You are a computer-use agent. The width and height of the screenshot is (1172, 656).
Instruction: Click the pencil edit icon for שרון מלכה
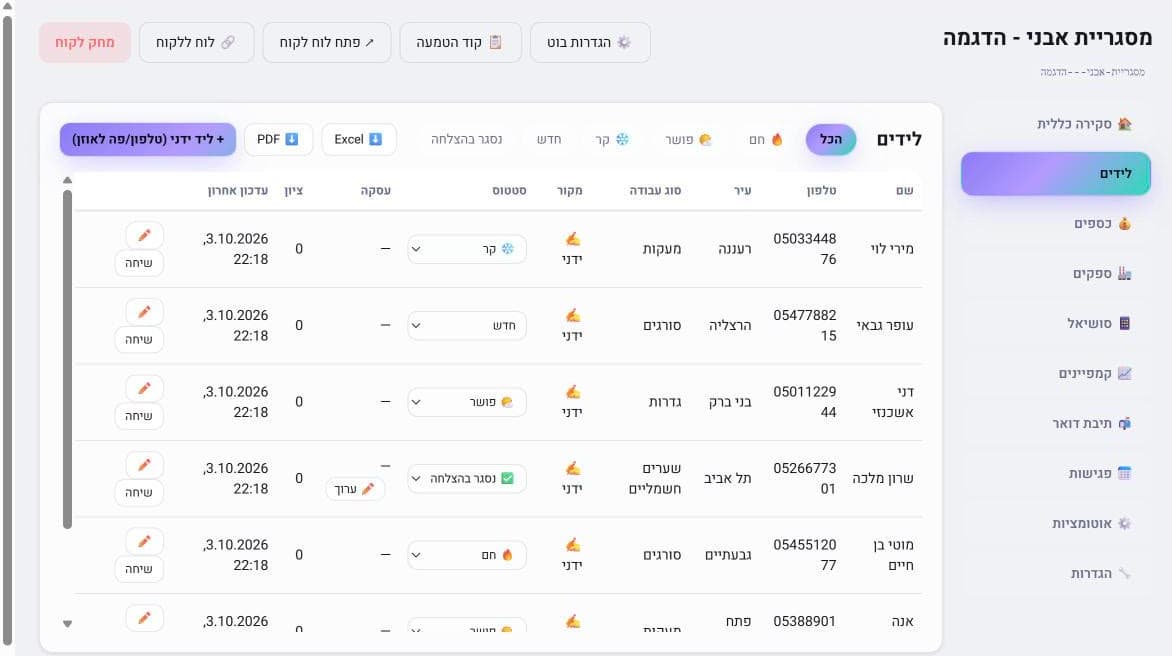[144, 465]
